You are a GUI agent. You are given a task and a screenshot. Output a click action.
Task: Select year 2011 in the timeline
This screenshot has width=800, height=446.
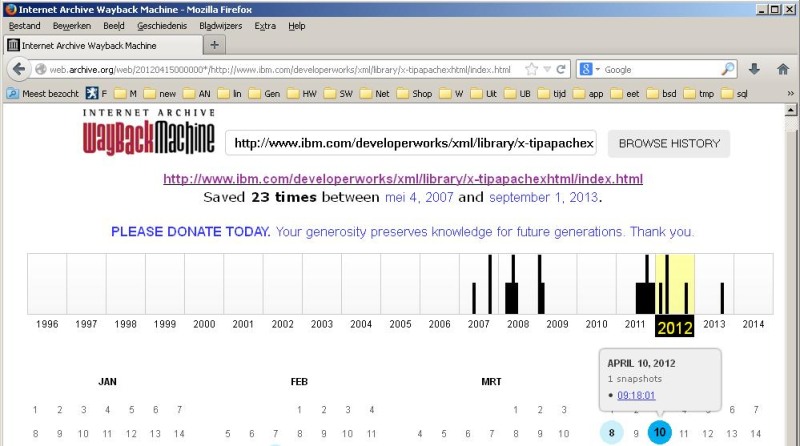pos(635,324)
